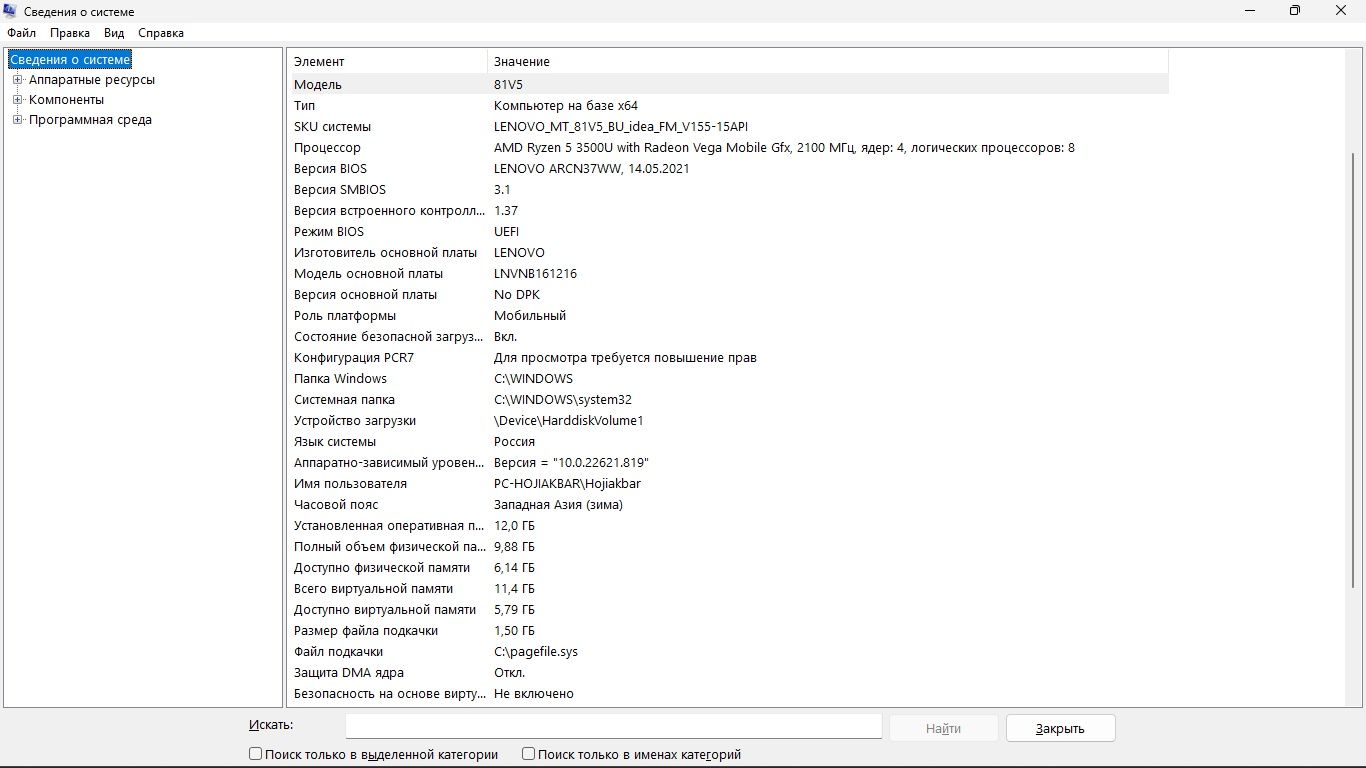Click the Найти button

pyautogui.click(x=943, y=728)
